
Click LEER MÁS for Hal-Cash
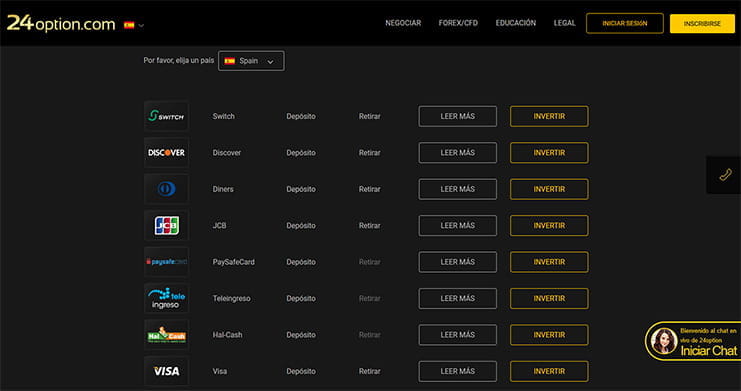pyautogui.click(x=457, y=335)
